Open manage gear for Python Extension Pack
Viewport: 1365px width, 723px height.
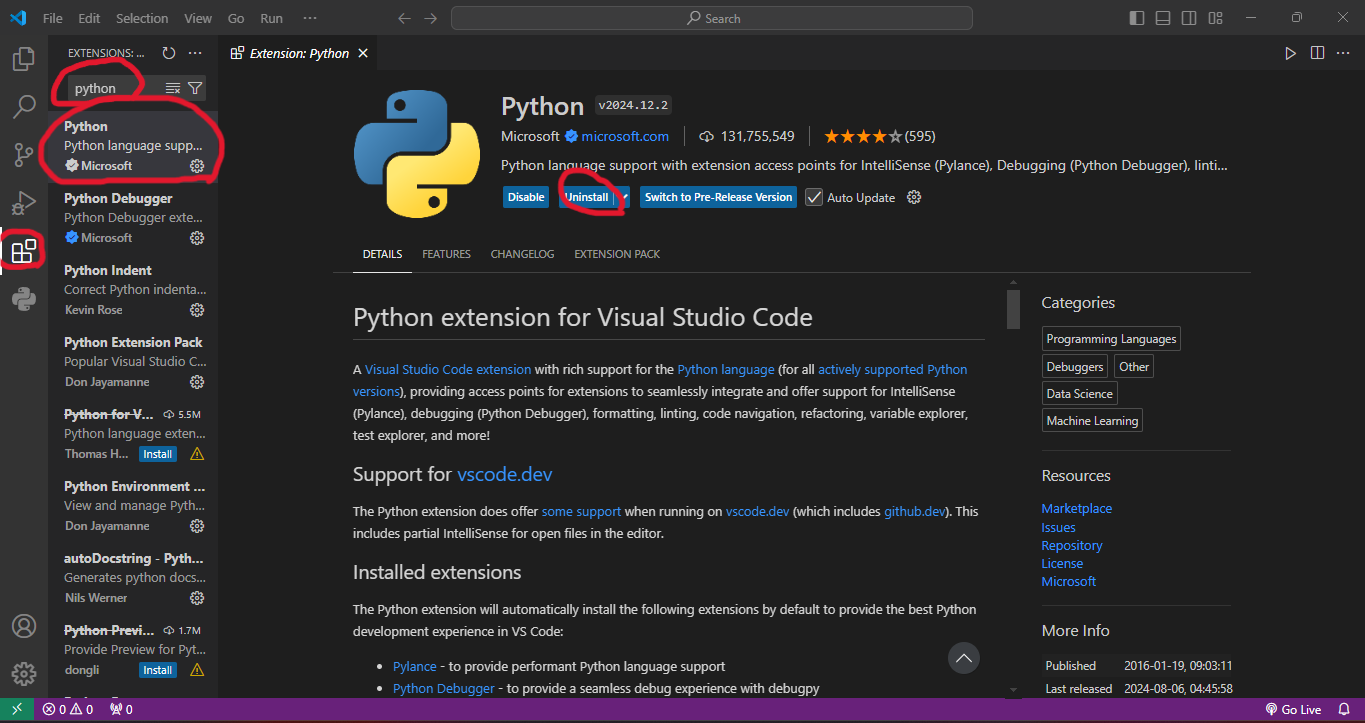point(197,382)
